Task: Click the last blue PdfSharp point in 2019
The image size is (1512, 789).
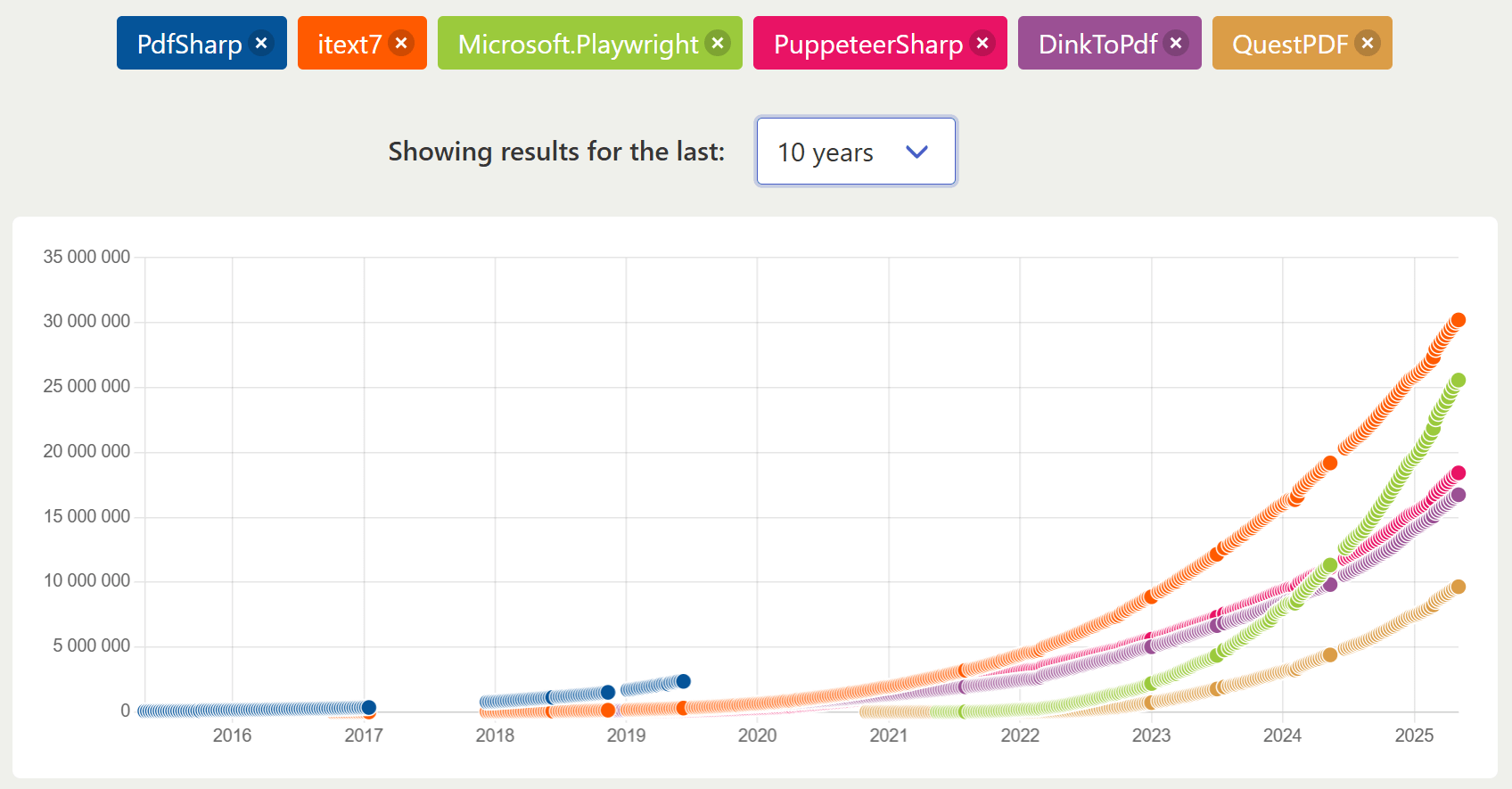Action: point(683,681)
